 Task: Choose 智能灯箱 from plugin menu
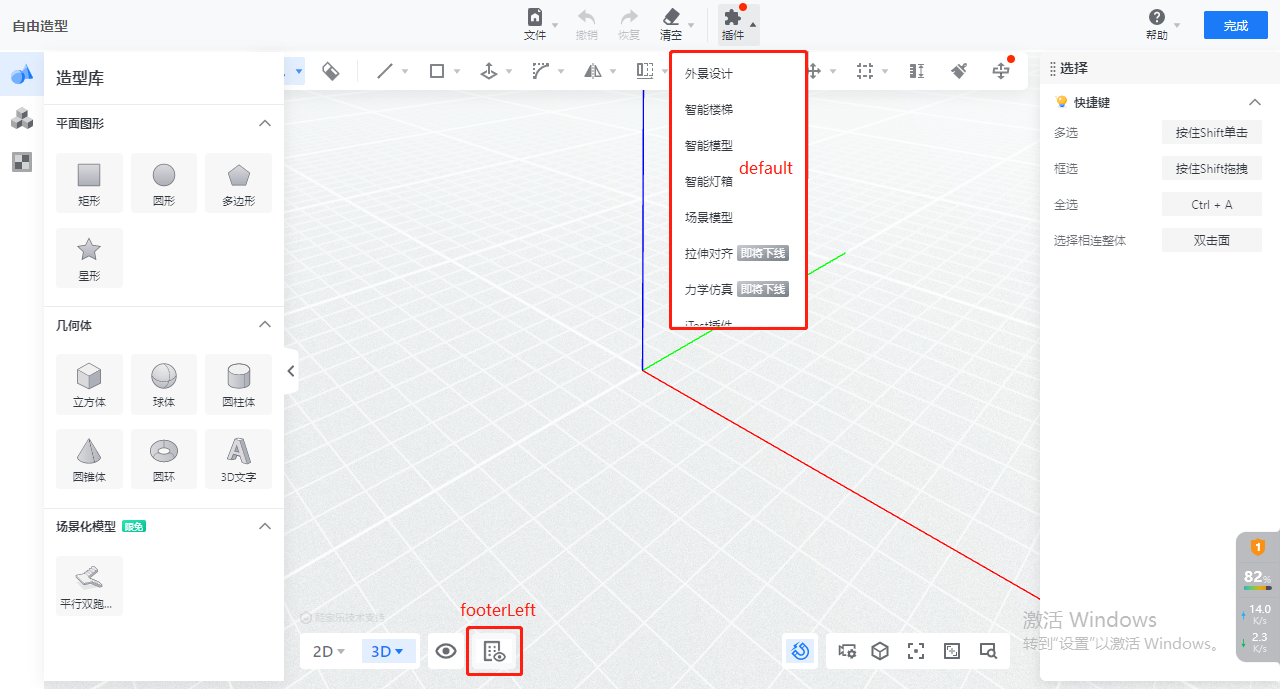pos(709,182)
